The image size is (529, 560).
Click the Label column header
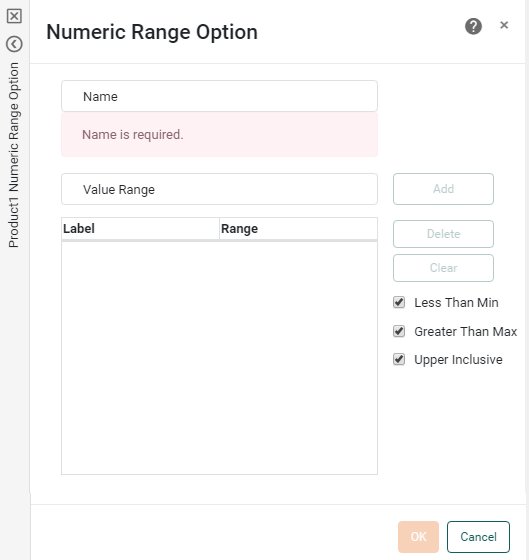tap(140, 229)
